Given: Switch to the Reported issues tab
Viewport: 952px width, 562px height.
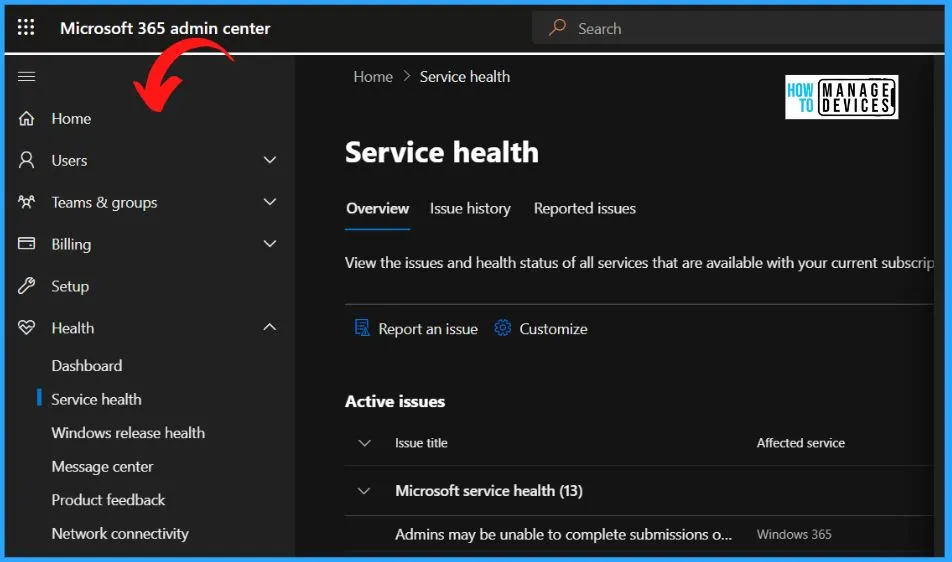Looking at the screenshot, I should tap(585, 209).
